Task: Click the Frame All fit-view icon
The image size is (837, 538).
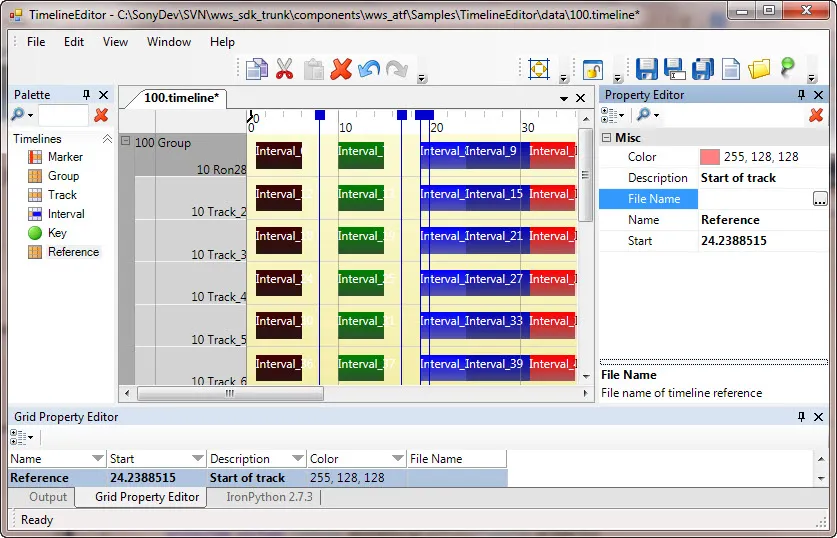Action: pos(539,69)
